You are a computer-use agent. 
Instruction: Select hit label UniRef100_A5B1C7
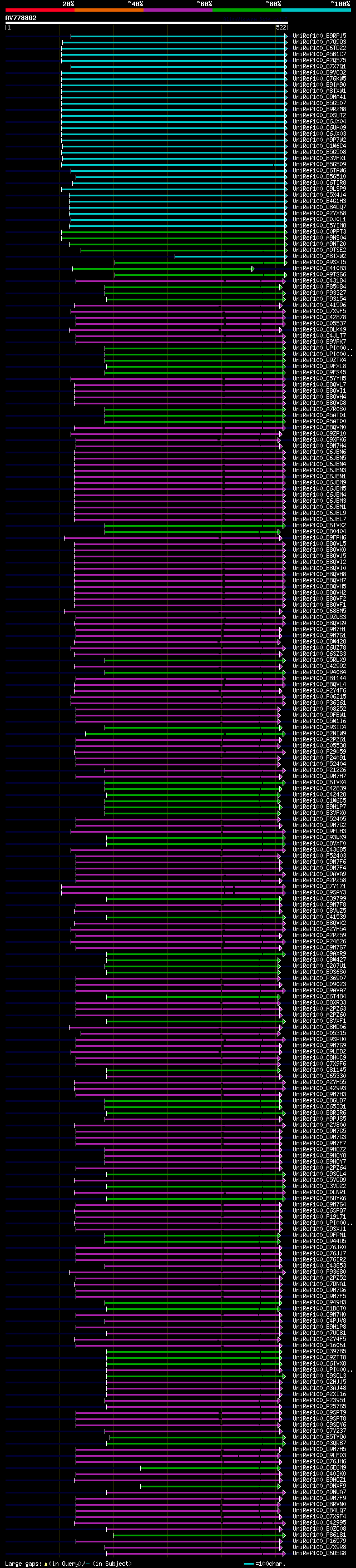click(x=319, y=54)
